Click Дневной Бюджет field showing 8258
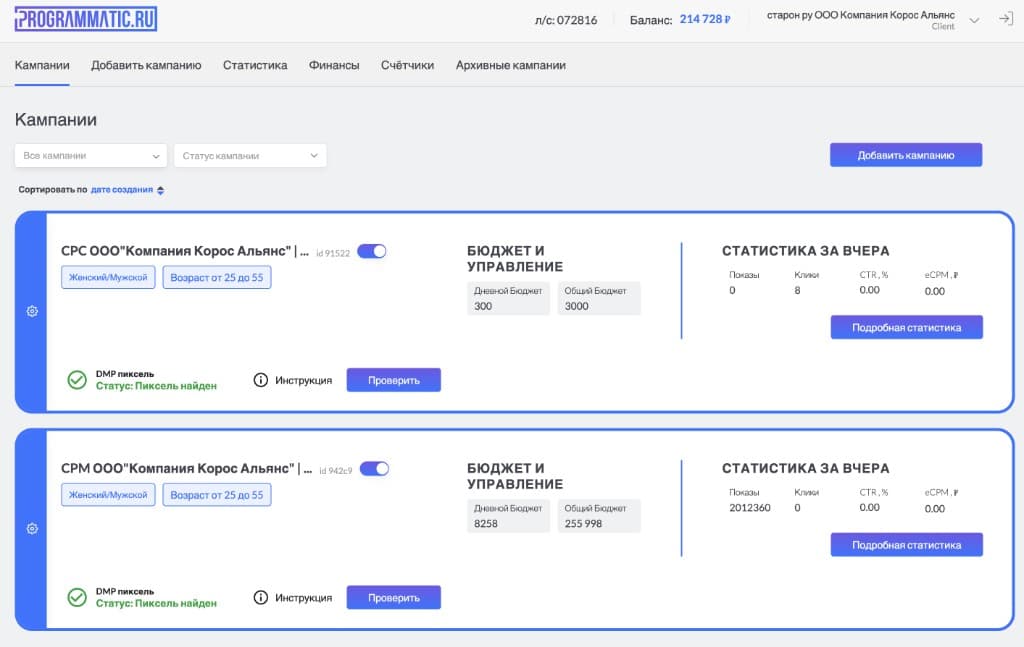The width and height of the screenshot is (1024, 647). (508, 516)
